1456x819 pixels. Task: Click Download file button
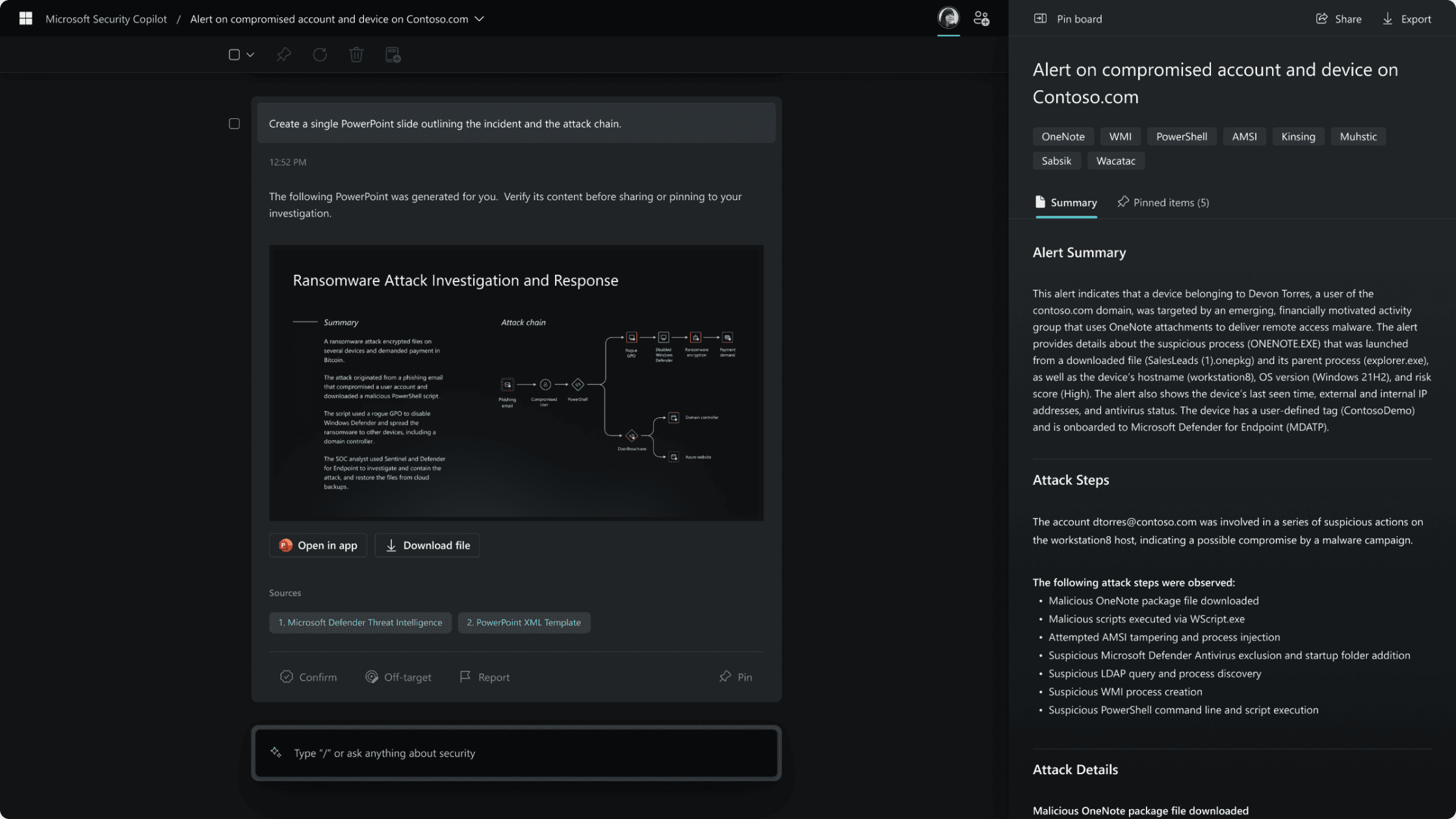[x=427, y=544]
